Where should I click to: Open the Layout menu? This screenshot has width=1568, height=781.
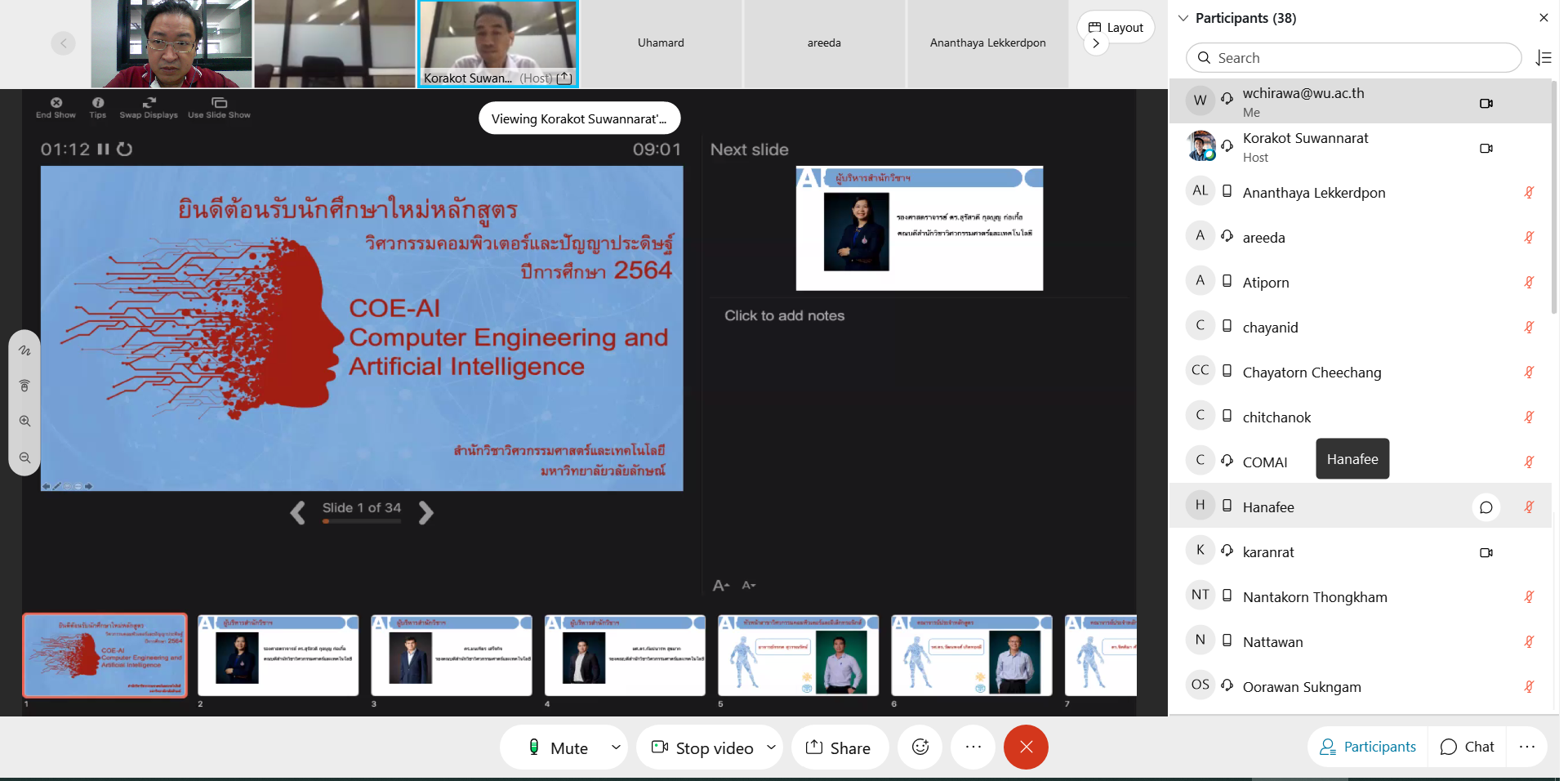(x=1116, y=28)
